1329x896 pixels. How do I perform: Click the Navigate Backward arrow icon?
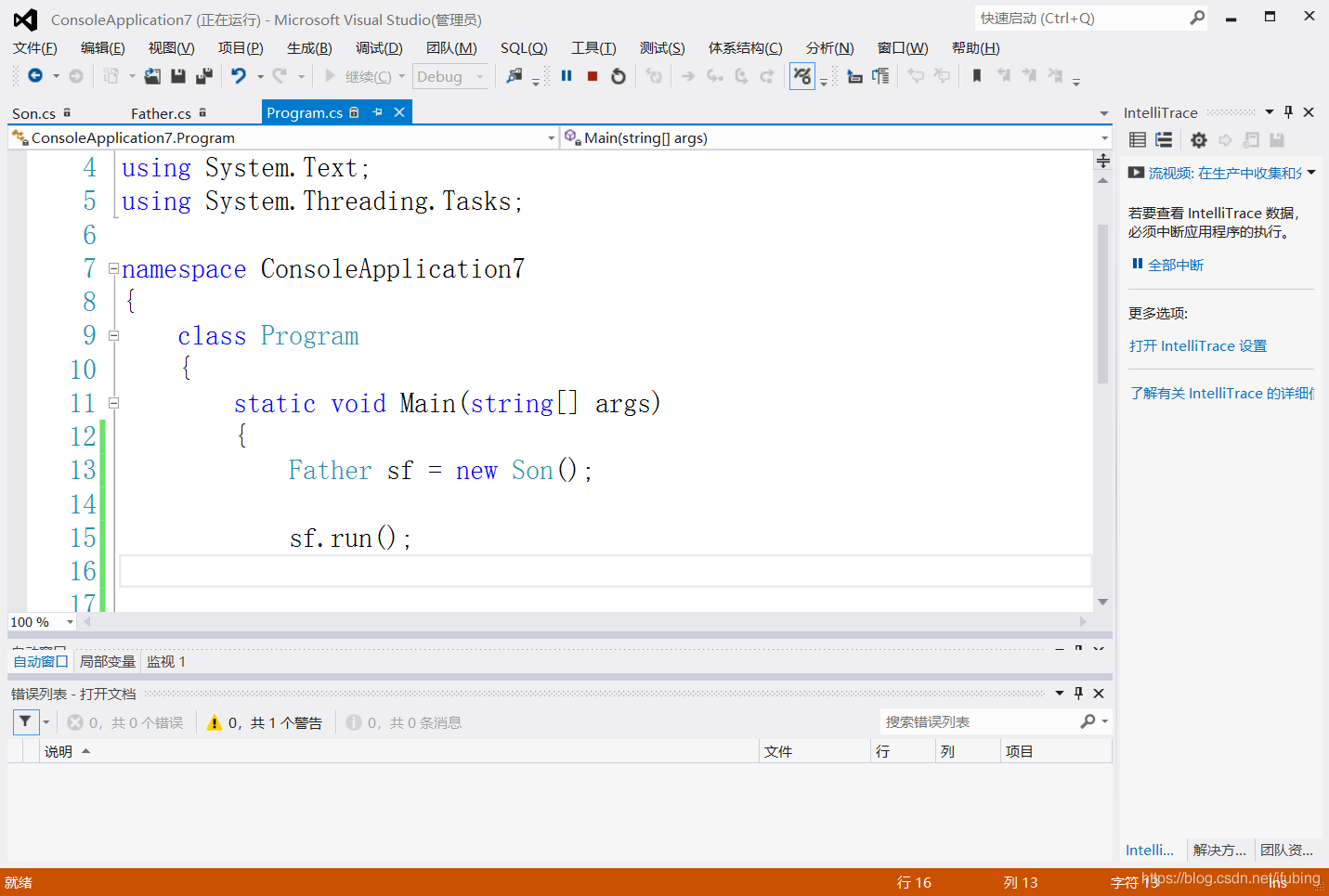(35, 76)
